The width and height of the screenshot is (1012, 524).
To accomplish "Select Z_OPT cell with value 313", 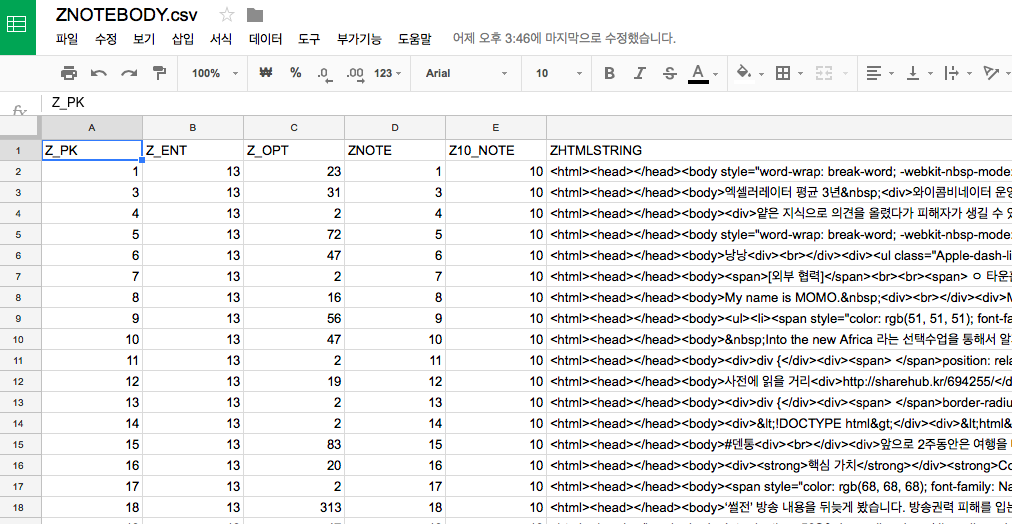I will 294,507.
